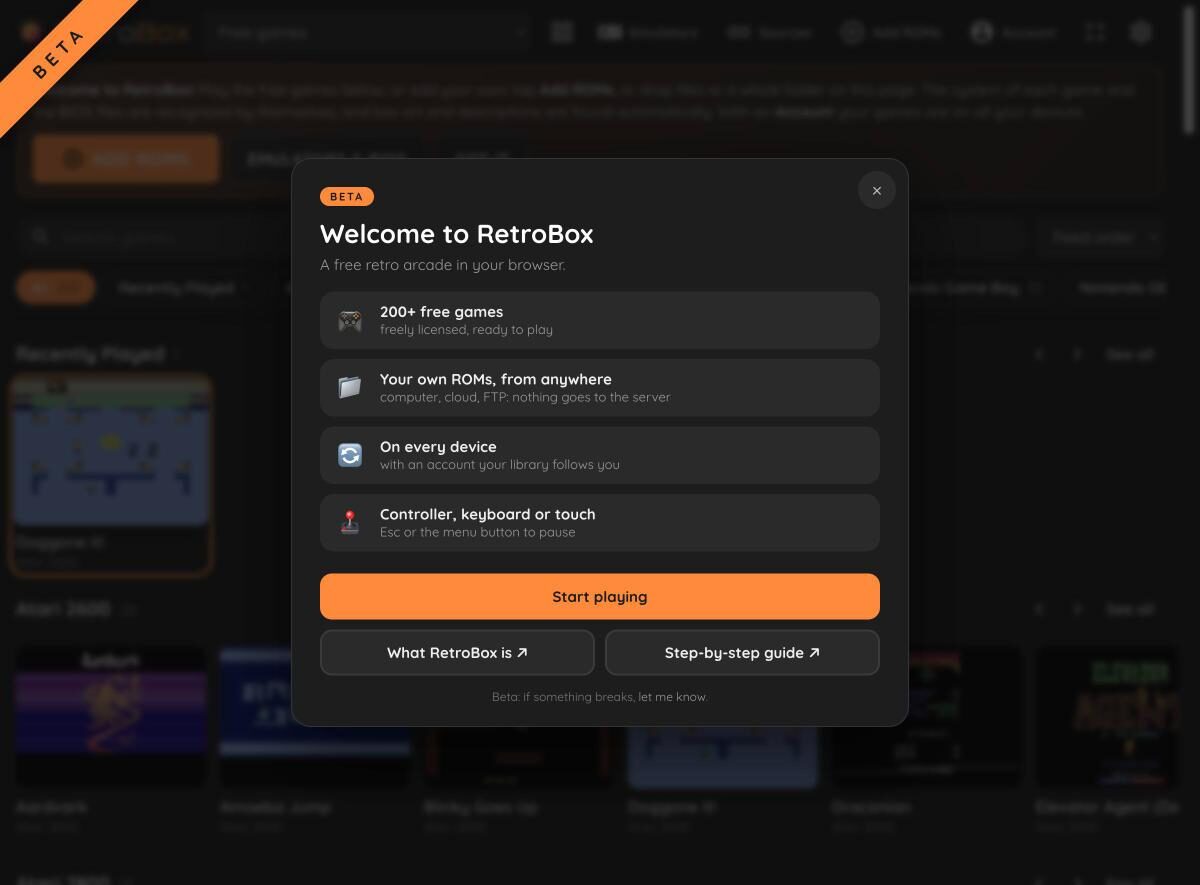Viewport: 1200px width, 885px height.
Task: Select the Your own ROMs, from anywhere text
Action: [x=495, y=379]
